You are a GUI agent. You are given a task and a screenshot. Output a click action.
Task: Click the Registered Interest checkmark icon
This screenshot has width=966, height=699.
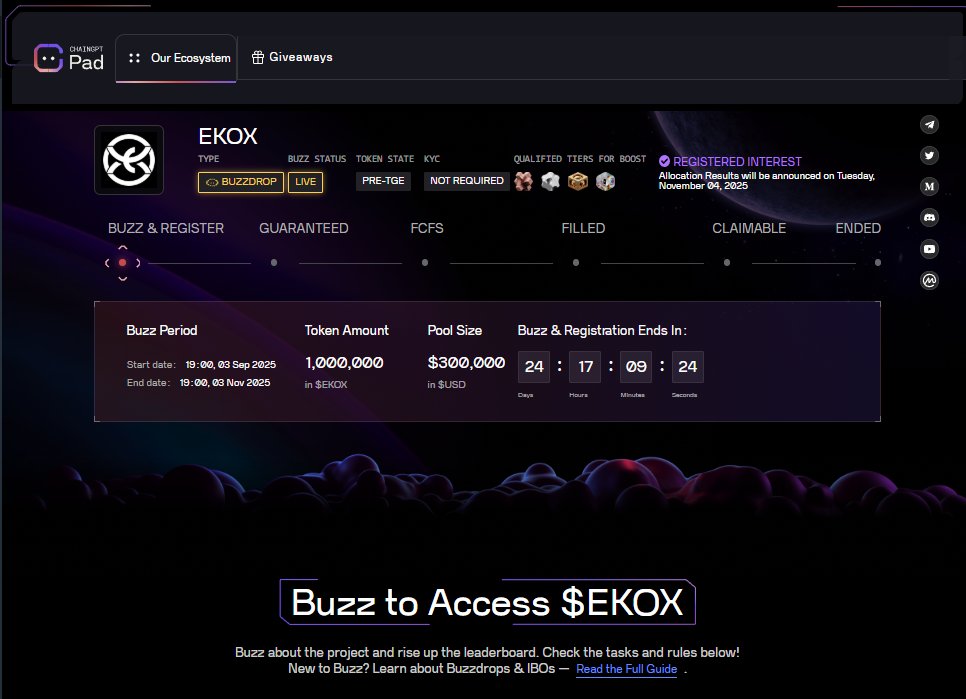[x=664, y=161]
